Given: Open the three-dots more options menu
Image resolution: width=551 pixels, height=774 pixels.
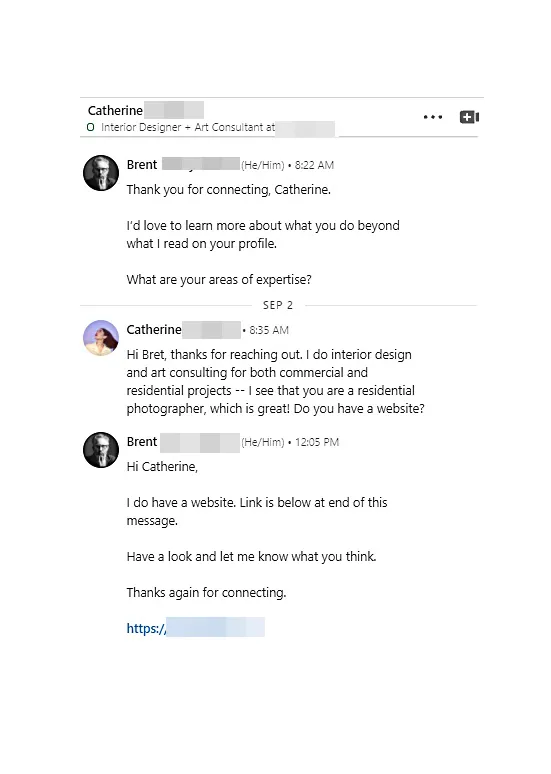Looking at the screenshot, I should click(433, 117).
